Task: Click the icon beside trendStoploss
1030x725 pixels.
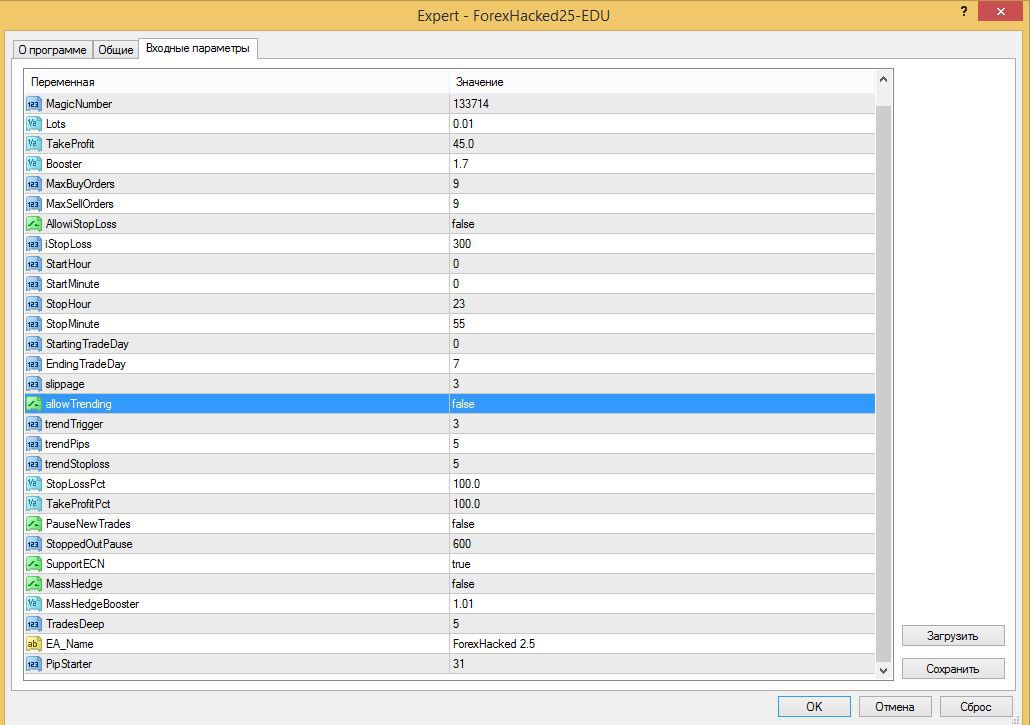Action: click(34, 464)
